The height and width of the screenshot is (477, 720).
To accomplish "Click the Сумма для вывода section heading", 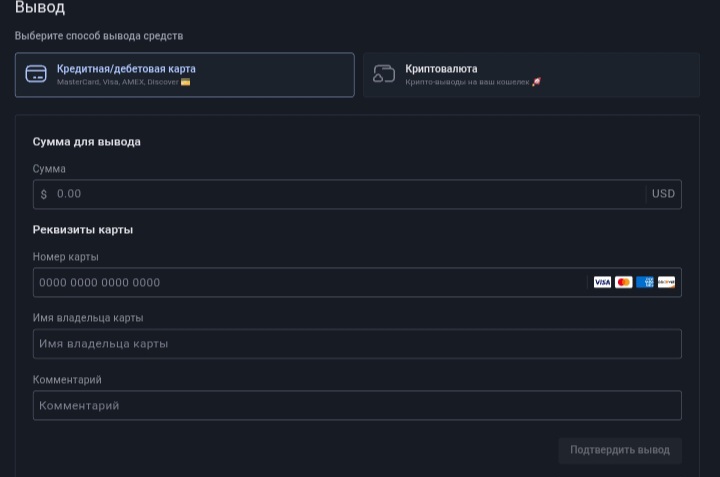I will (x=87, y=142).
